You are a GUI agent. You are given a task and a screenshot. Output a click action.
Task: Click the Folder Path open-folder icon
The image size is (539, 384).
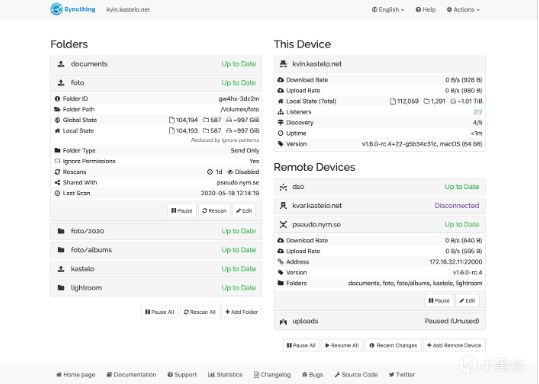[57, 109]
